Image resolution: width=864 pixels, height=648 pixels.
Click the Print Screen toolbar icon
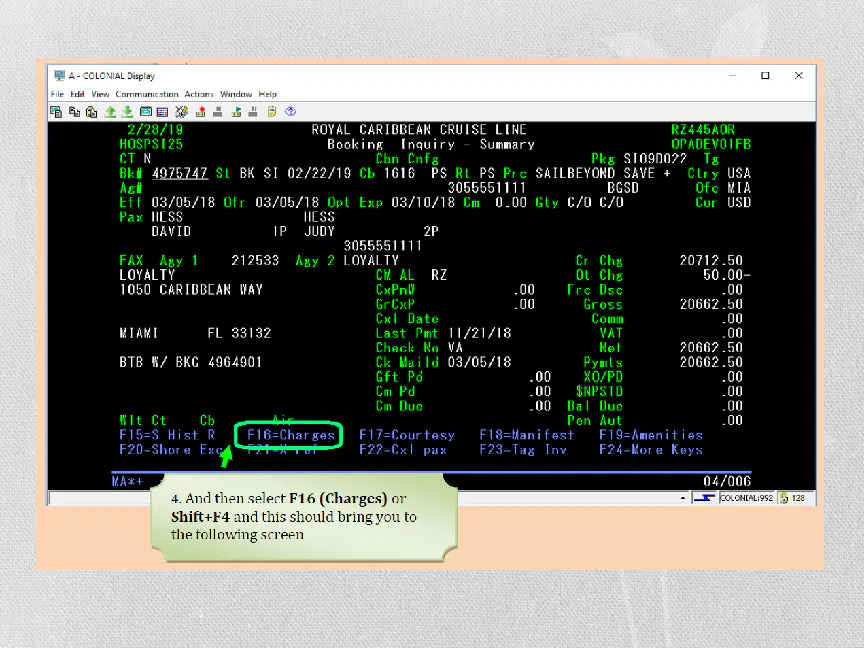[x=56, y=112]
